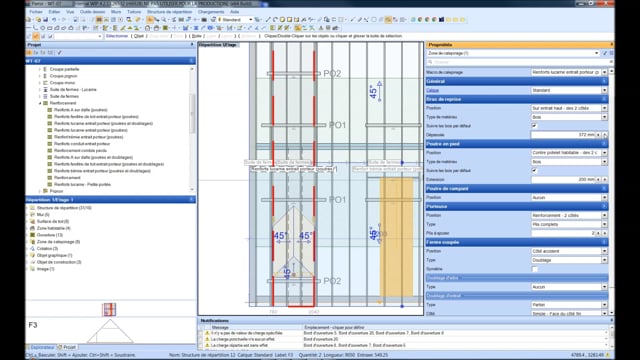Click the properties search input field
The height and width of the screenshot is (360, 640).
[518, 62]
